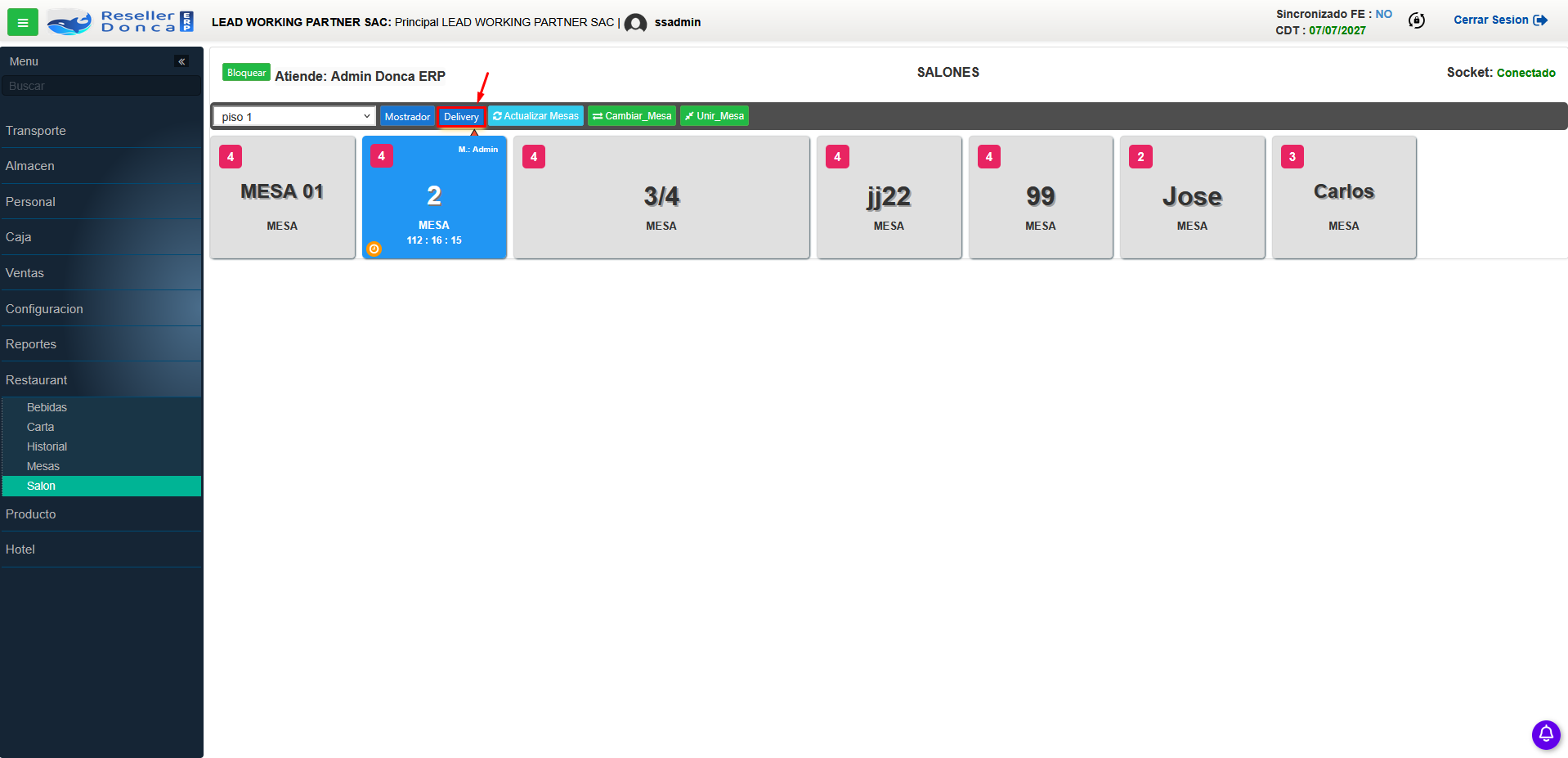Open table 3/4 card
Screen dimensions: 1568x758
661,197
